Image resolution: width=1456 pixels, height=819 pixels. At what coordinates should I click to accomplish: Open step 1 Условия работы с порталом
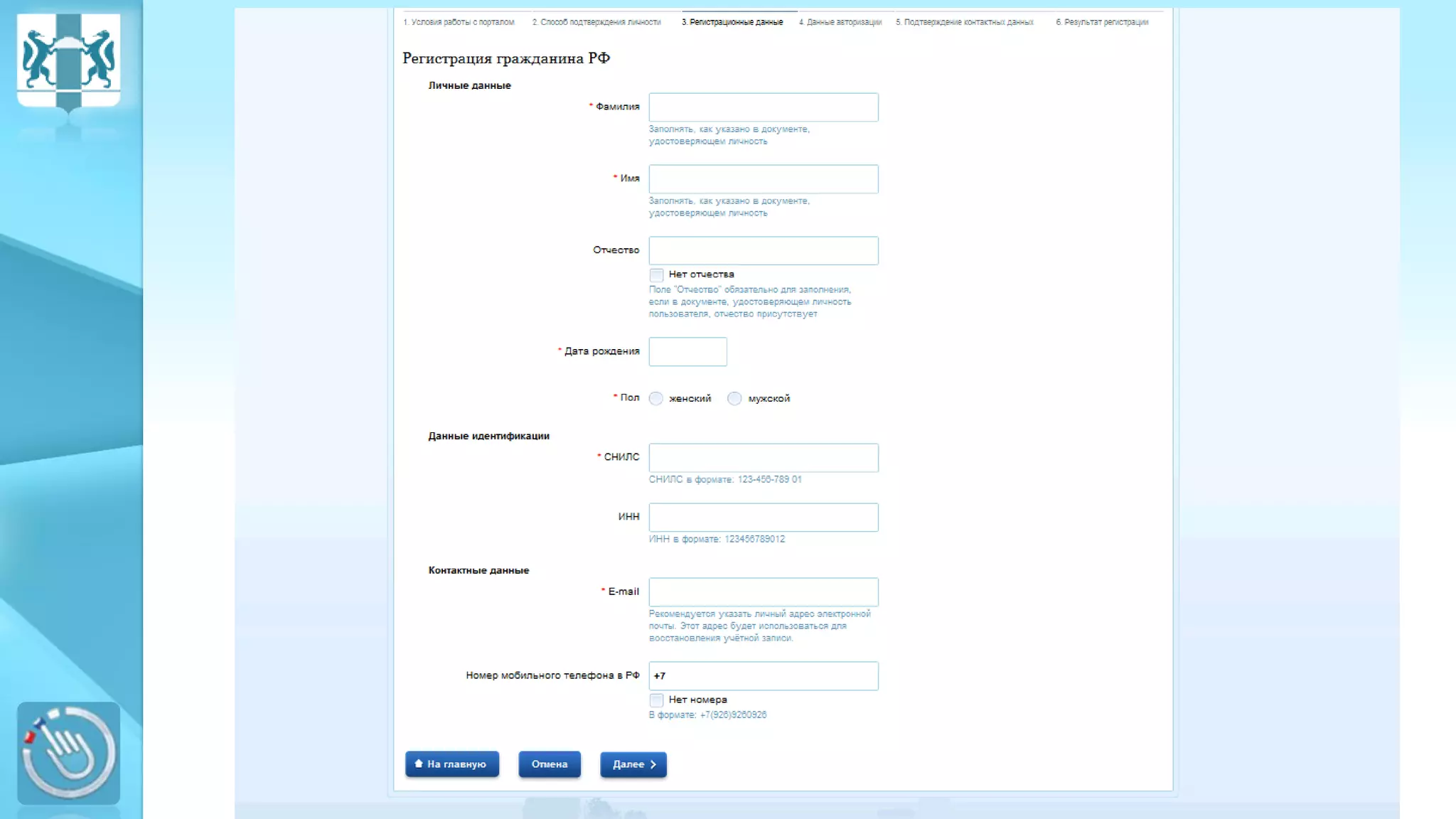tap(459, 22)
